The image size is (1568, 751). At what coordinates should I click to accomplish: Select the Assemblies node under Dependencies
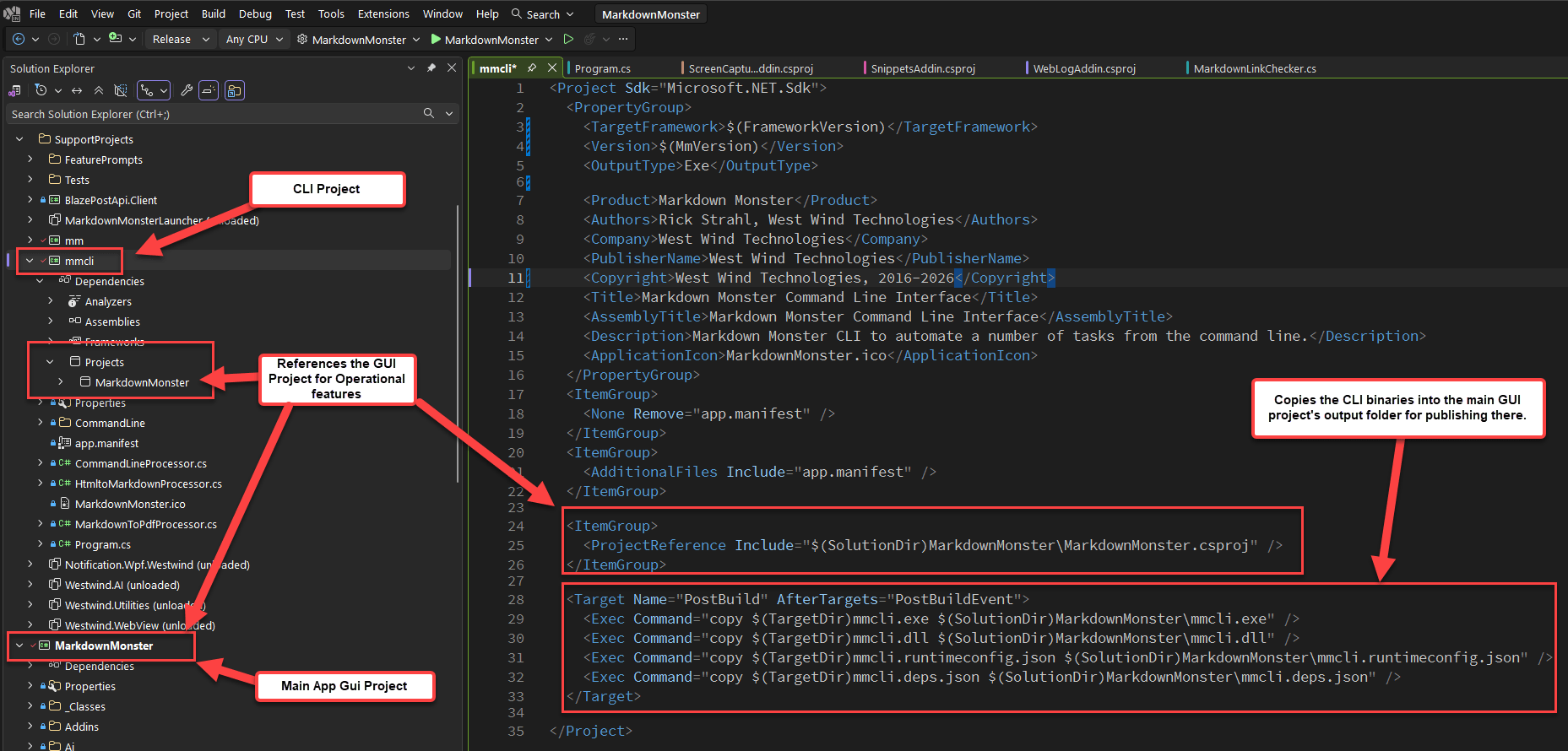(112, 321)
